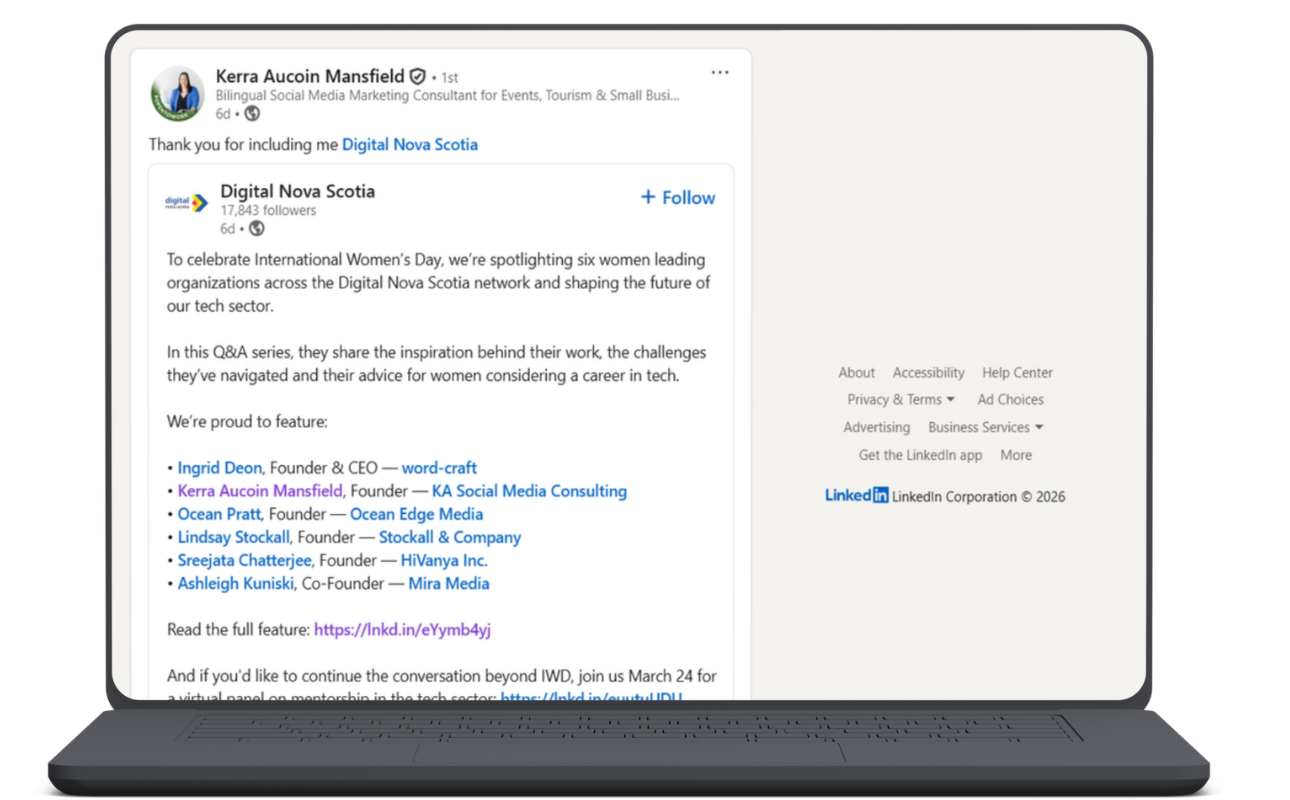Image resolution: width=1290 pixels, height=800 pixels.
Task: Click the globe icon under 17,843 followers
Action: (257, 229)
